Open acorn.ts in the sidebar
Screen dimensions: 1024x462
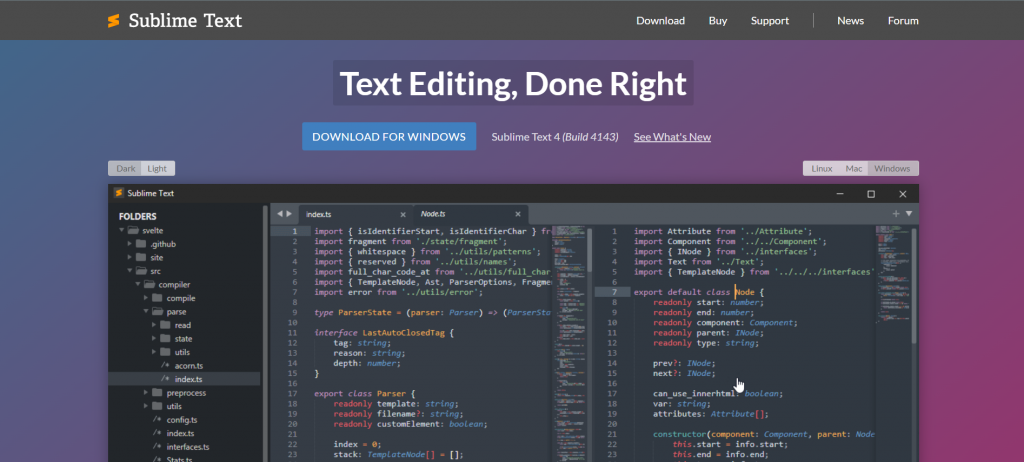click(189, 366)
